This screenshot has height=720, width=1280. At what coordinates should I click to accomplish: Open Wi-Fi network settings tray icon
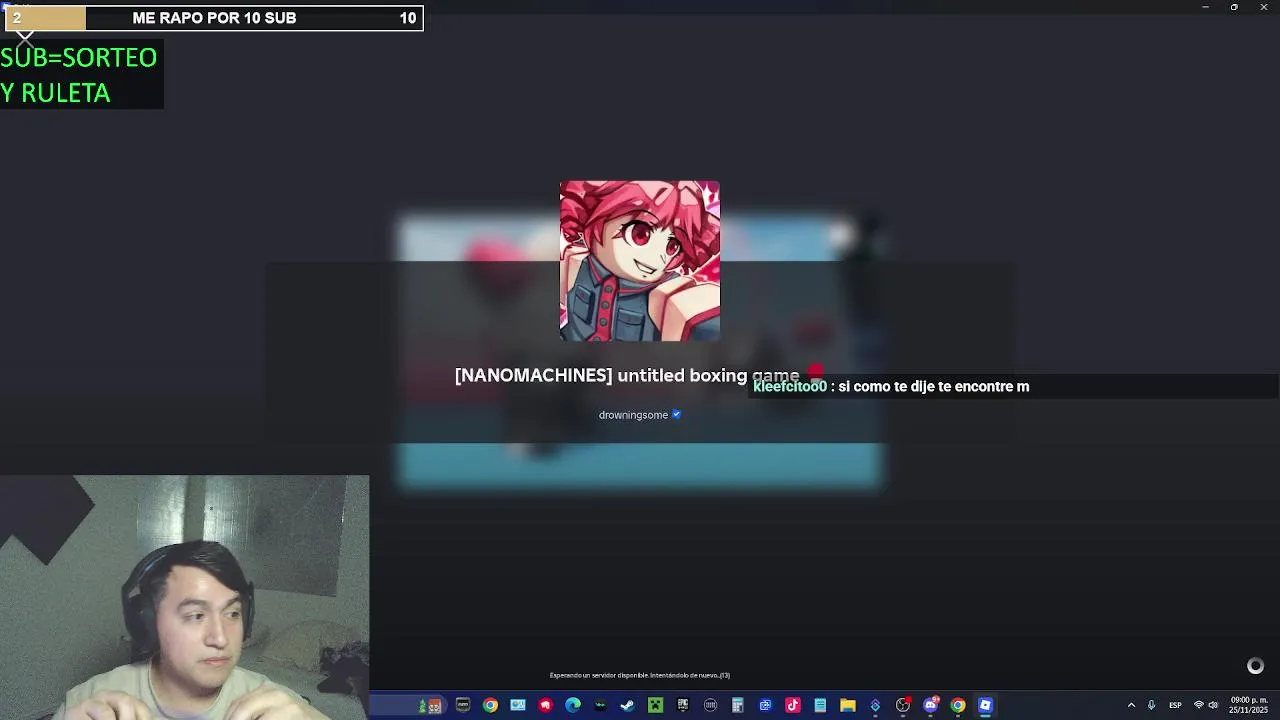1199,705
